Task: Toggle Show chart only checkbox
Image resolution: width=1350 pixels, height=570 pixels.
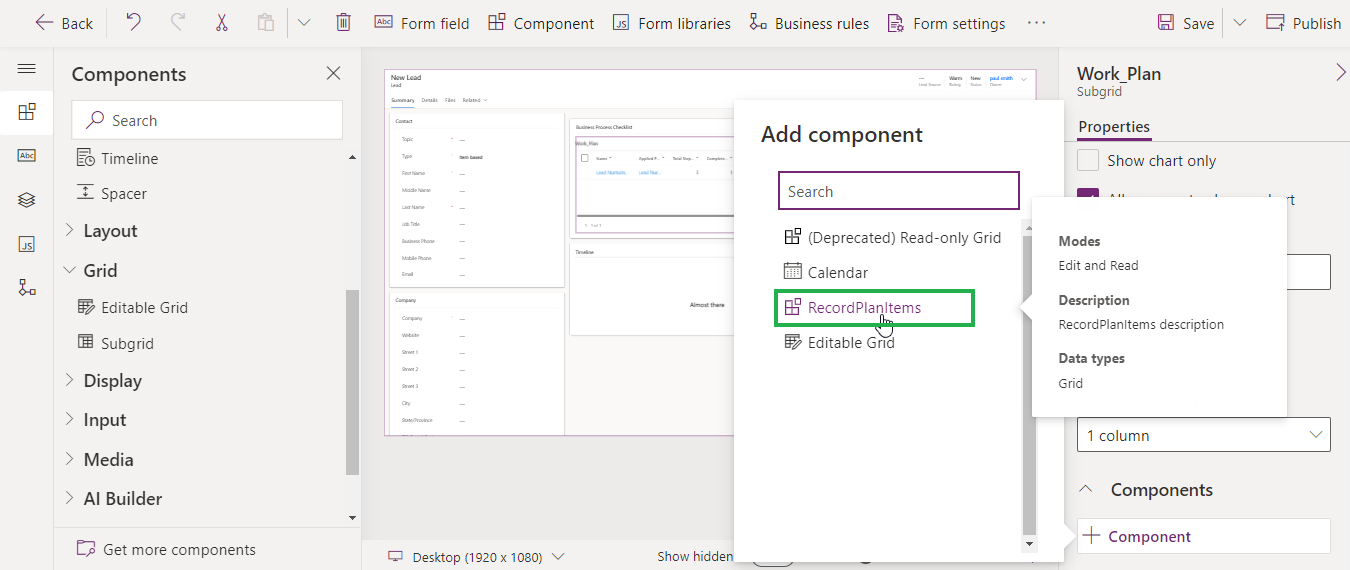Action: tap(1088, 160)
